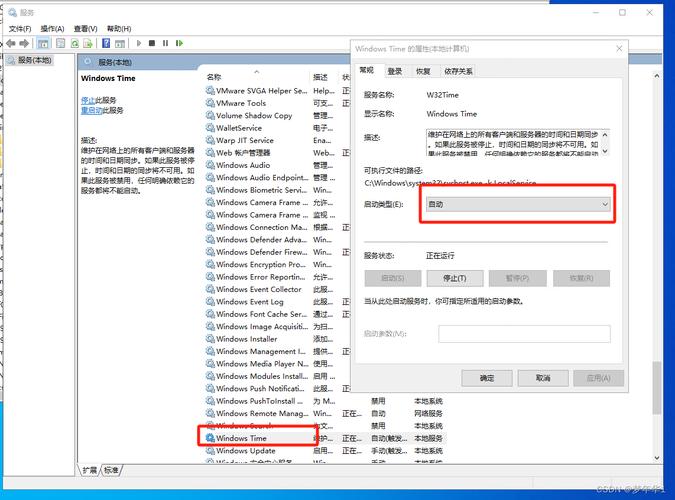Go forward with the toolbar forward arrow
This screenshot has width=675, height=500.
25,43
